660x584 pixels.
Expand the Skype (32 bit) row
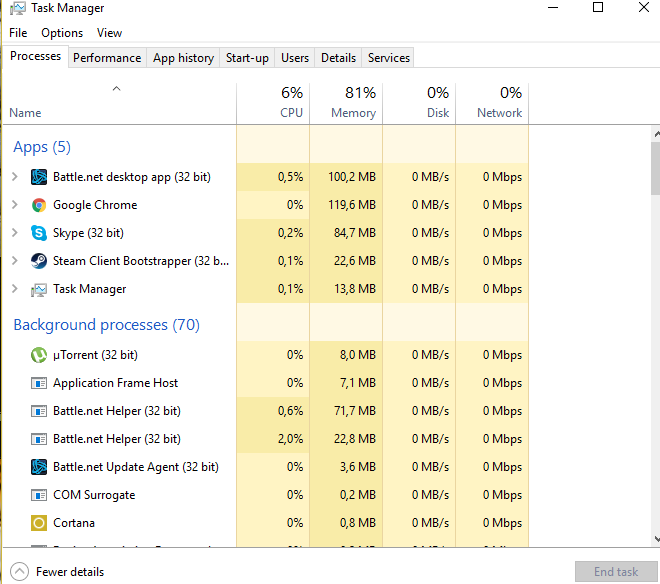tap(15, 232)
